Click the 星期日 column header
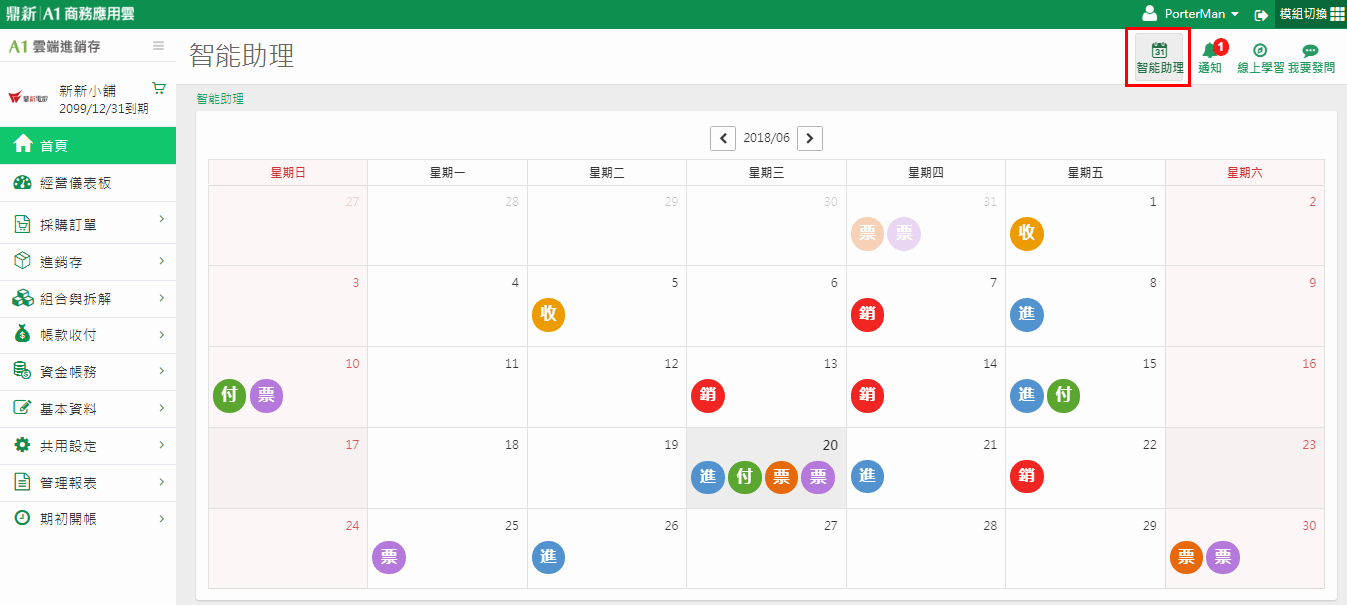 (x=288, y=173)
